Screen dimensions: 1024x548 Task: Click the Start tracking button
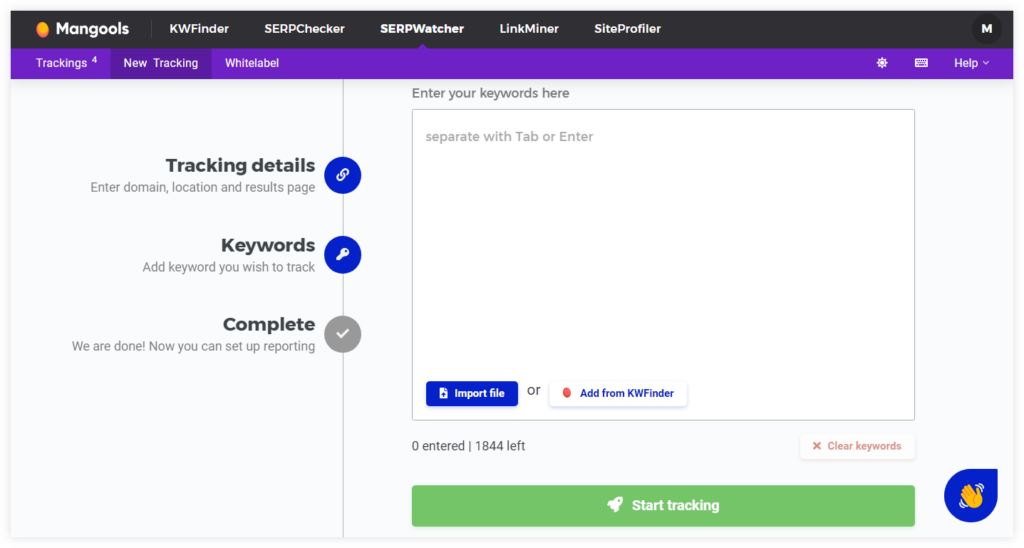click(663, 506)
